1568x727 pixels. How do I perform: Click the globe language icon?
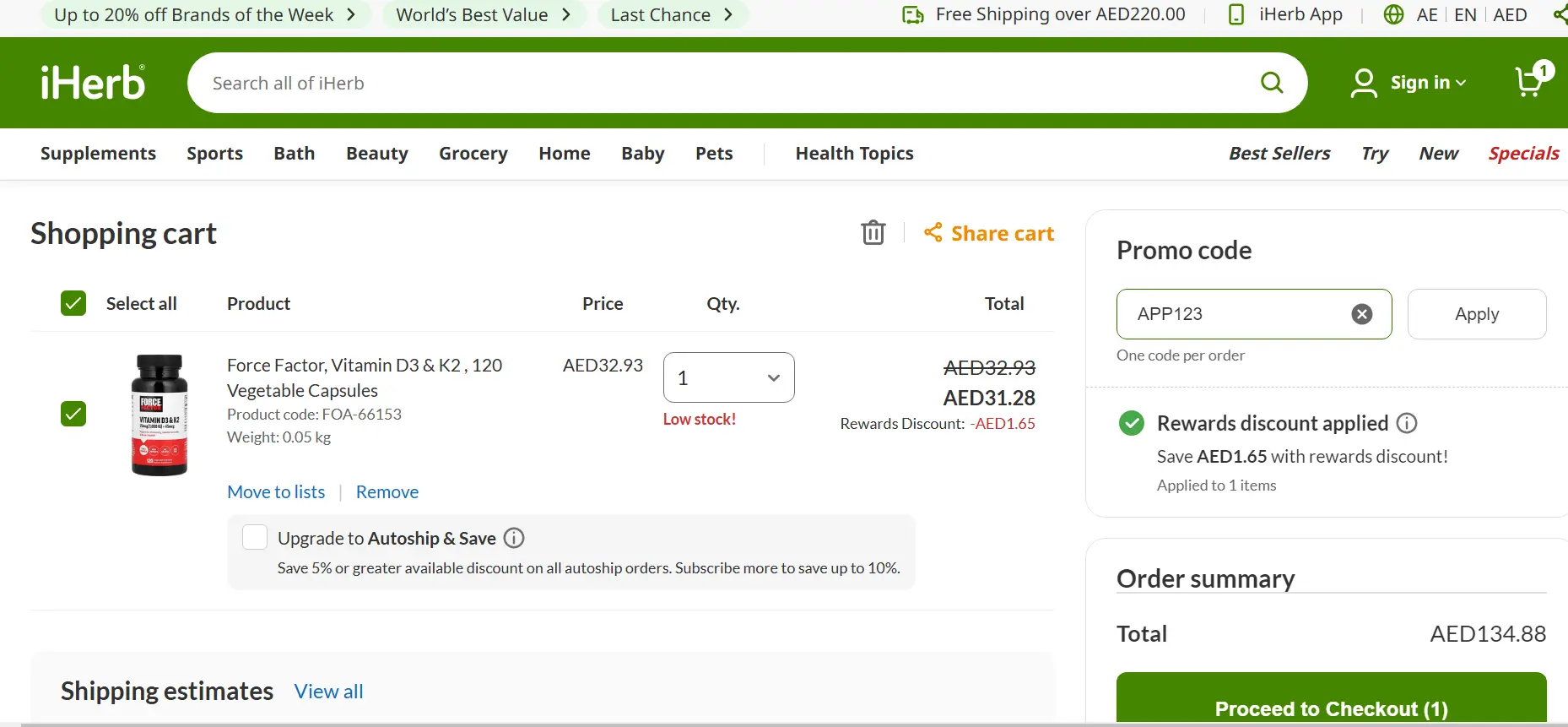(1394, 14)
